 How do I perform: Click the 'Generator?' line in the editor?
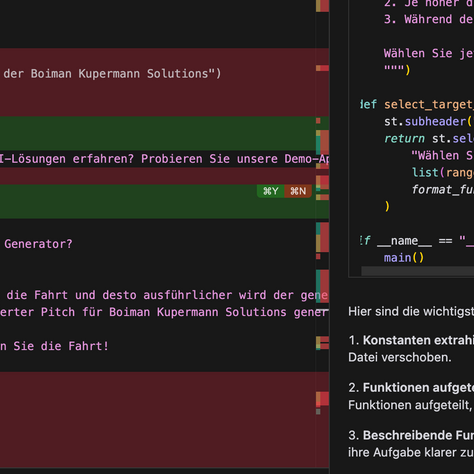38,244
